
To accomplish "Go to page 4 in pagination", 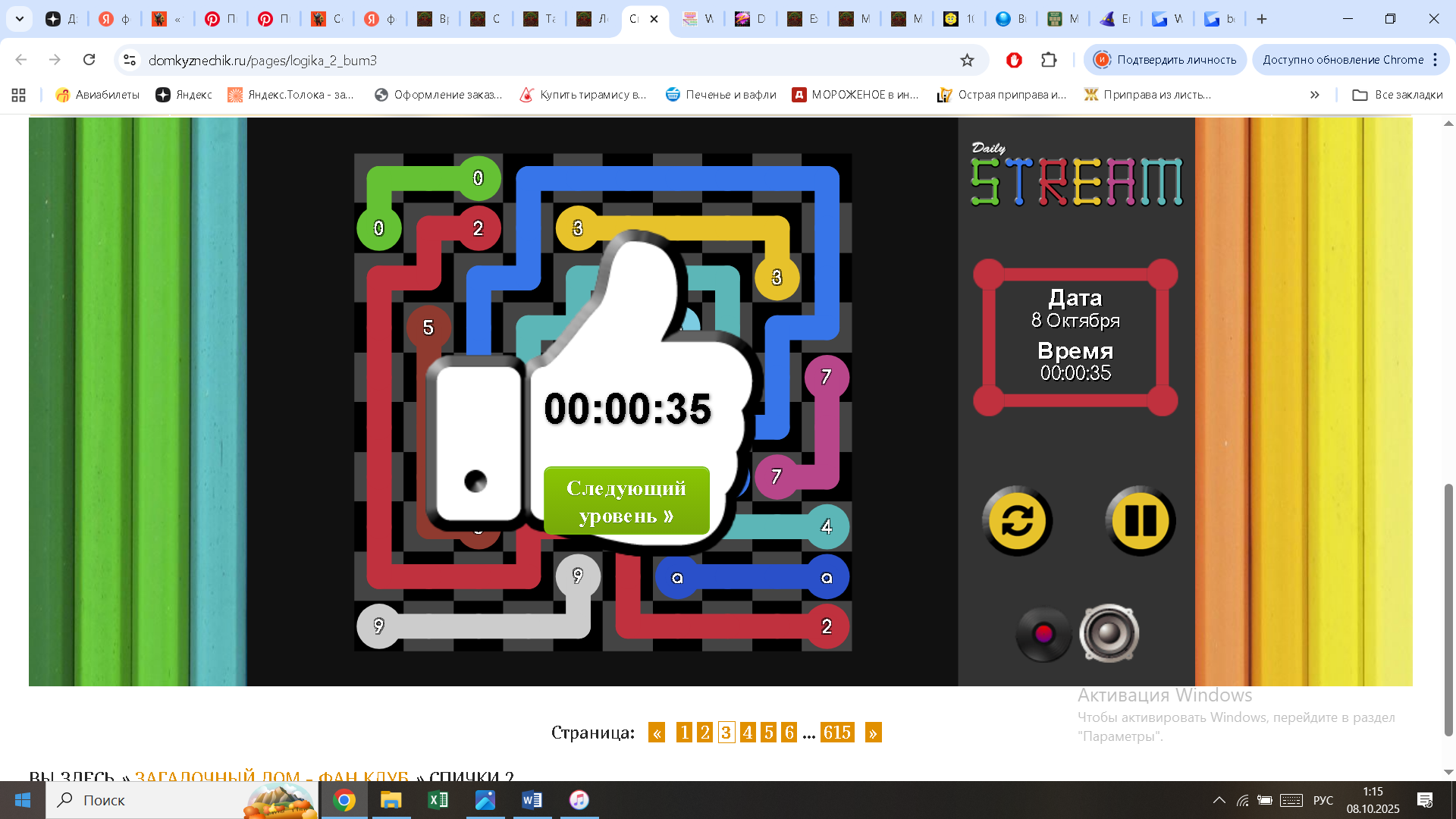I will tap(748, 733).
